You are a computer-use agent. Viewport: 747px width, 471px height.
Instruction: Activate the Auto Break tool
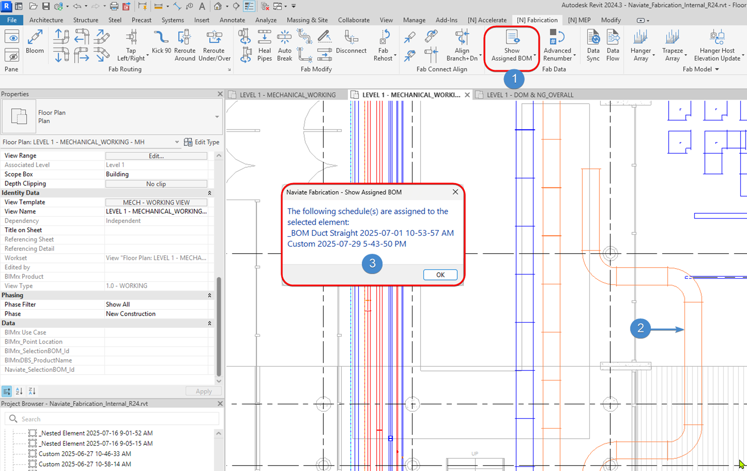284,45
